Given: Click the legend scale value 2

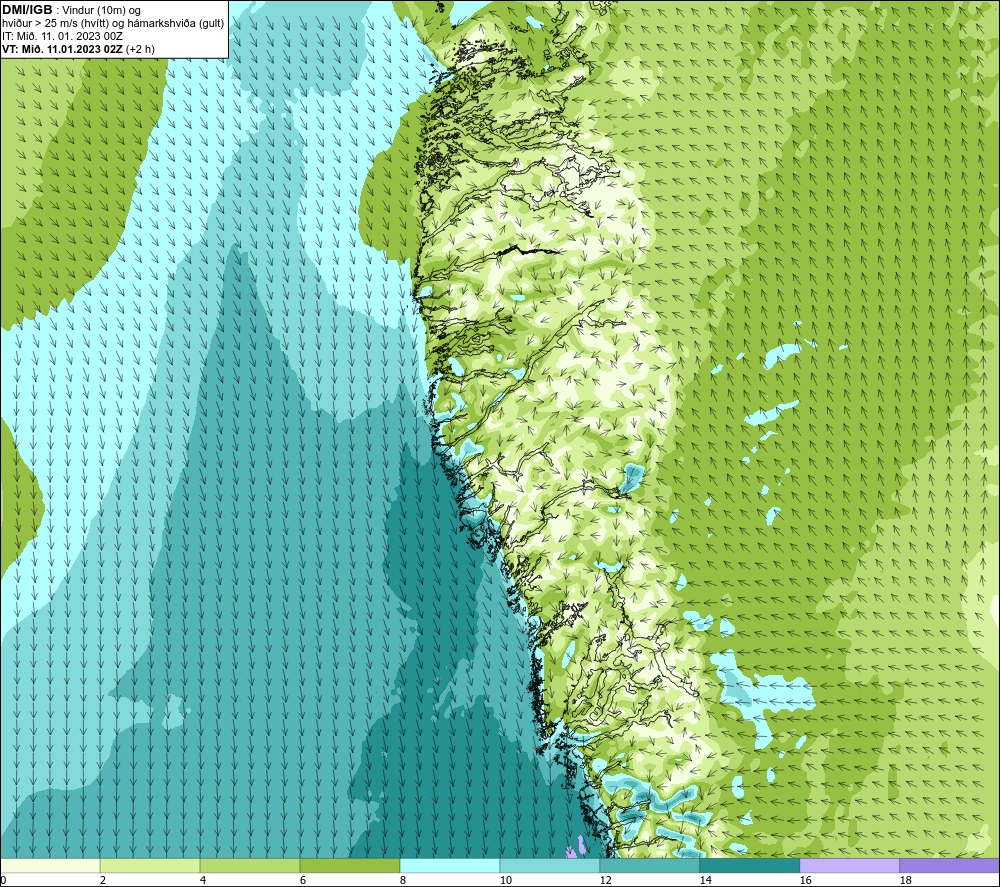Looking at the screenshot, I should (x=103, y=881).
